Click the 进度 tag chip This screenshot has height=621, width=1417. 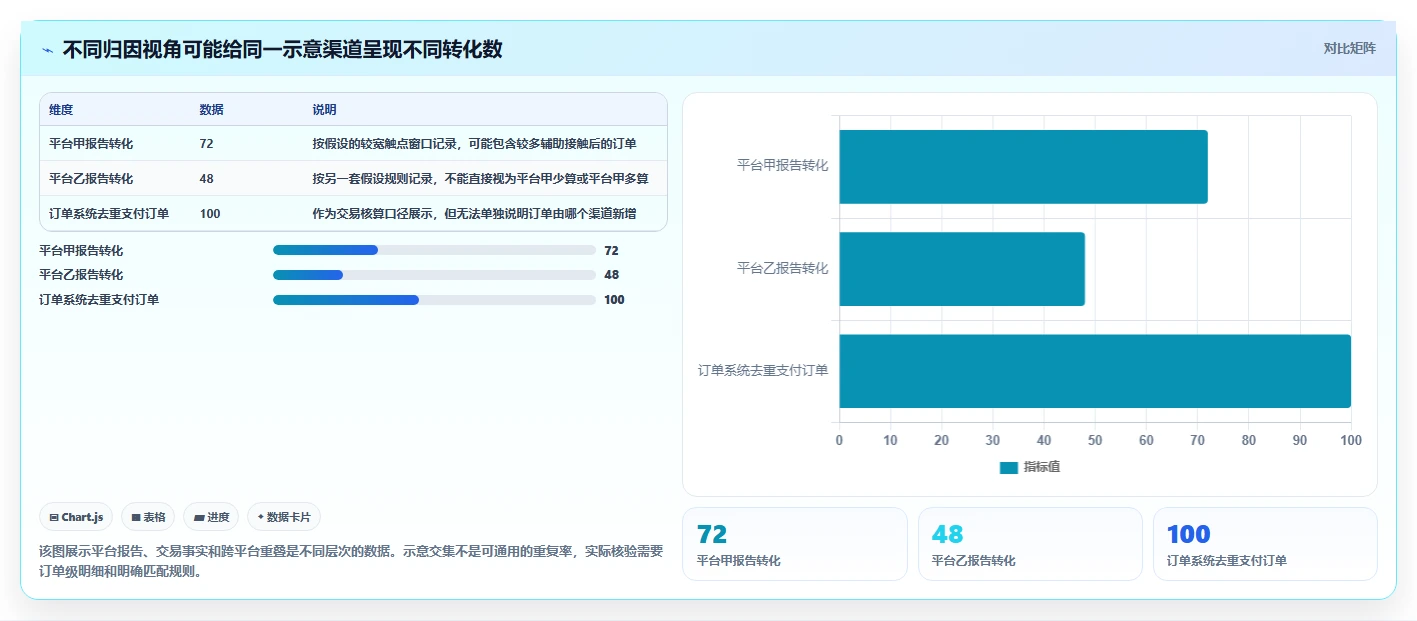point(211,517)
